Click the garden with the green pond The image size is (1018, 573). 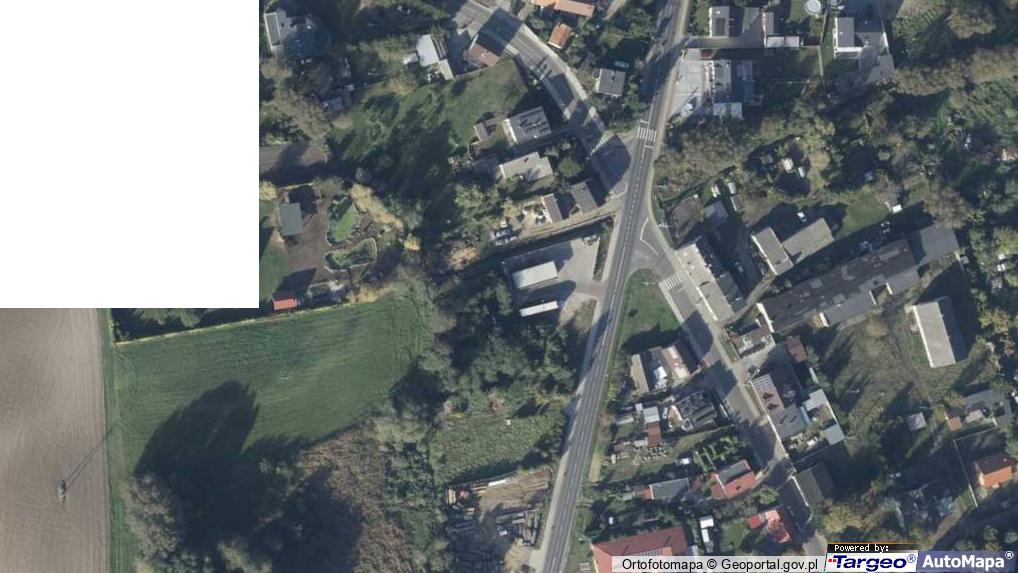point(343,221)
